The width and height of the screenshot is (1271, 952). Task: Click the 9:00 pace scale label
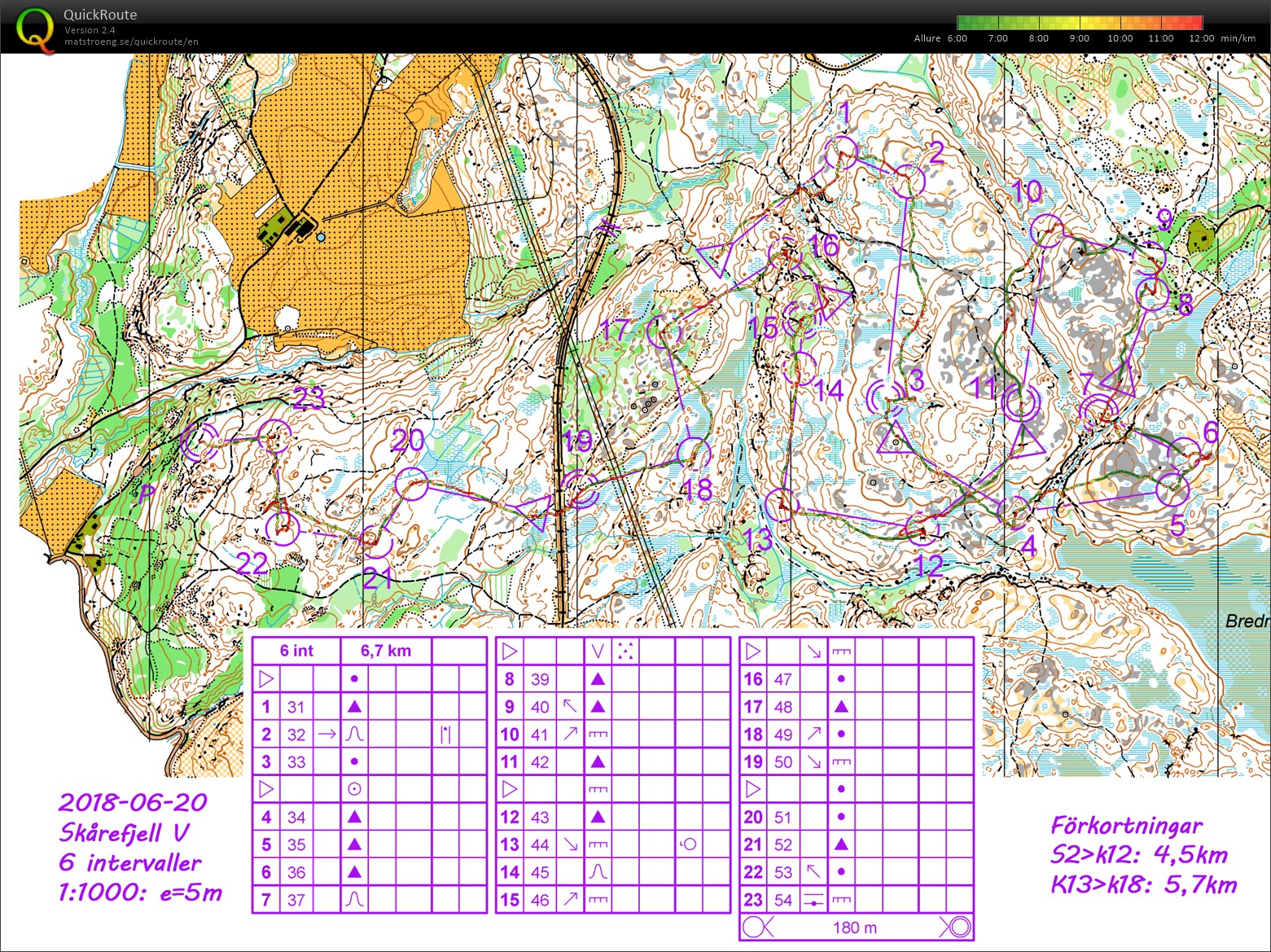[x=1080, y=38]
